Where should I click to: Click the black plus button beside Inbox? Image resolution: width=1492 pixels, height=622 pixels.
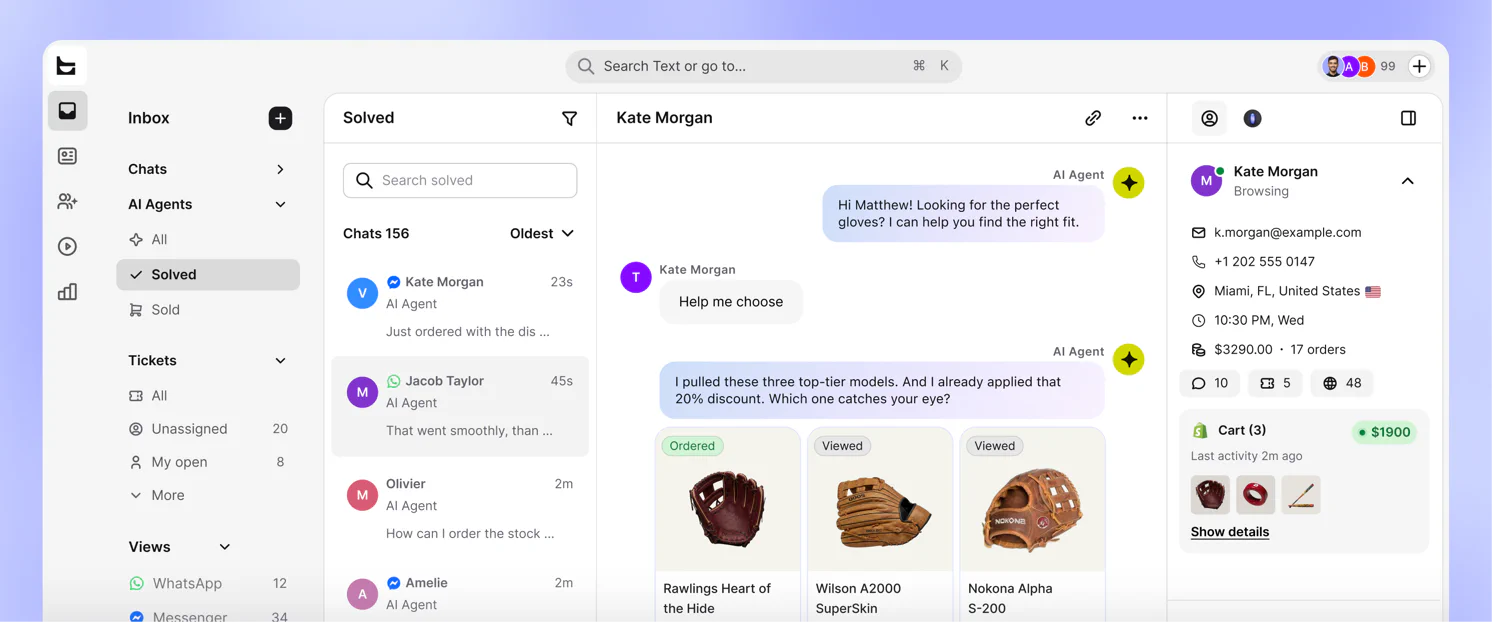click(280, 118)
